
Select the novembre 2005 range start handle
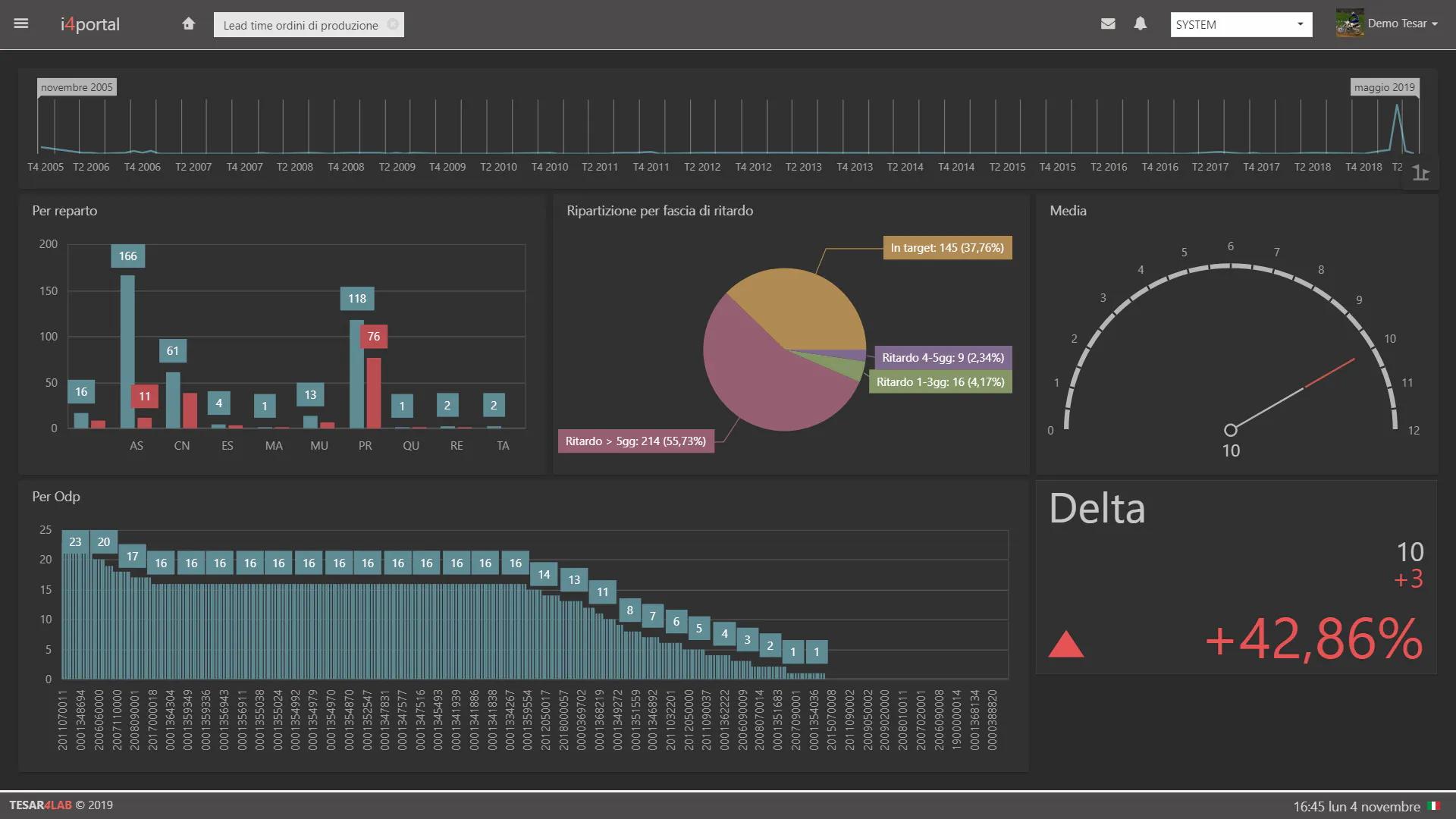77,87
